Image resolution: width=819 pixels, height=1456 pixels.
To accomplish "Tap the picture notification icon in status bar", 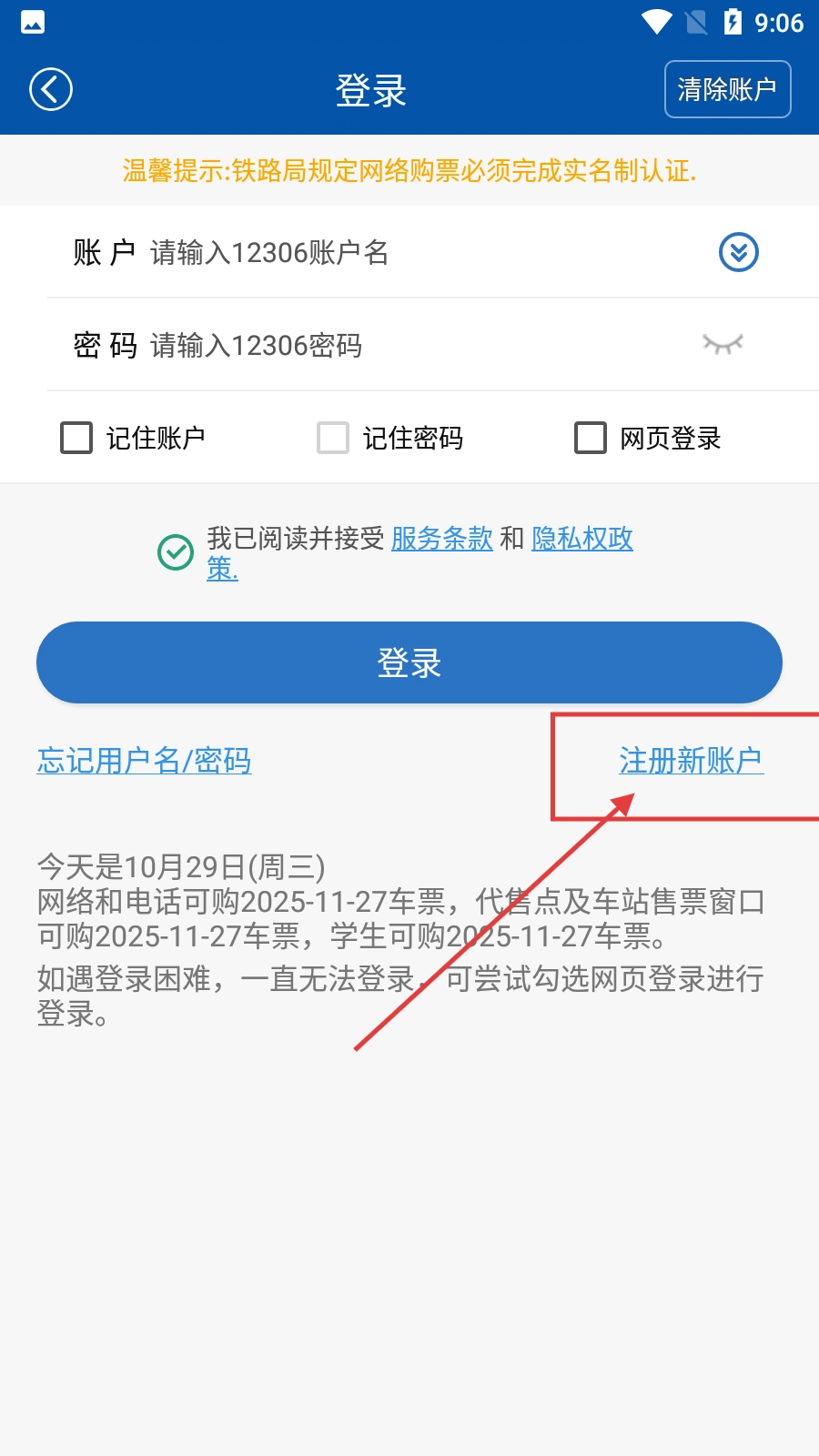I will point(33,22).
